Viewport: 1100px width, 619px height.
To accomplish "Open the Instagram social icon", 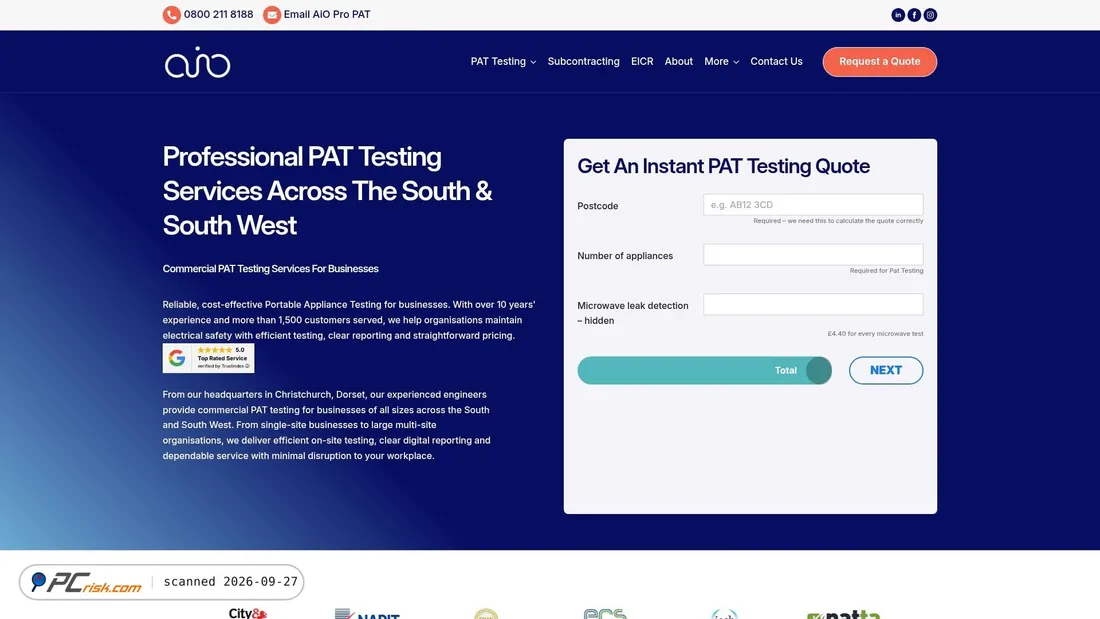I will pyautogui.click(x=930, y=15).
